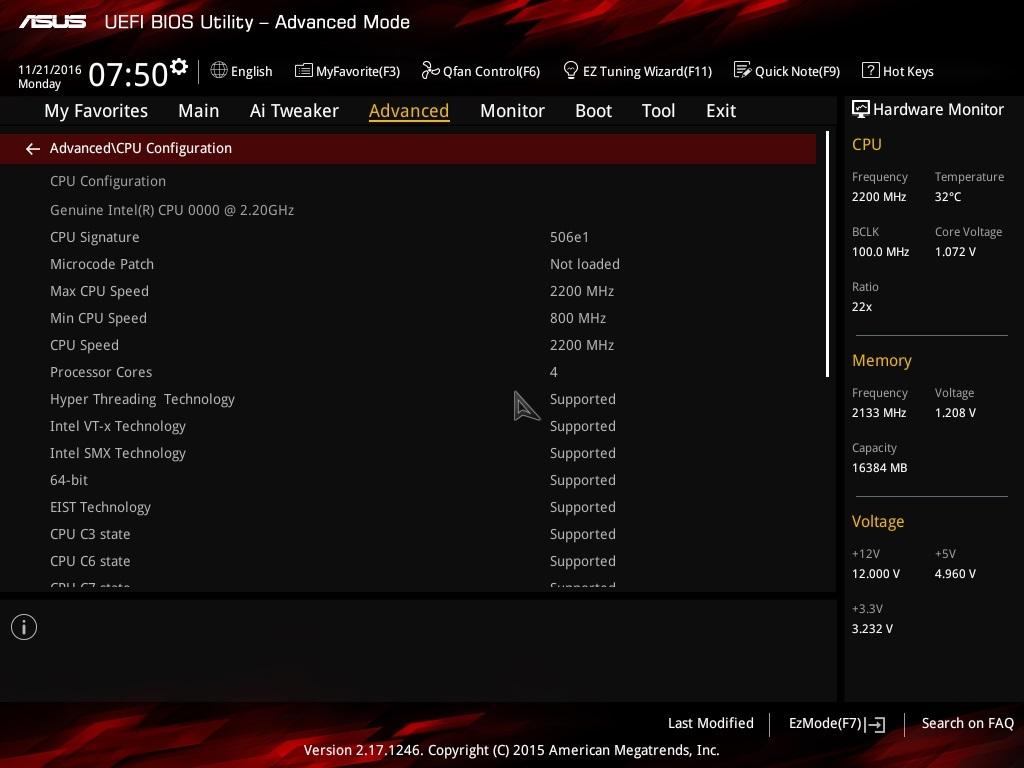
Task: Click the 800 MHz value
Action: (x=578, y=318)
